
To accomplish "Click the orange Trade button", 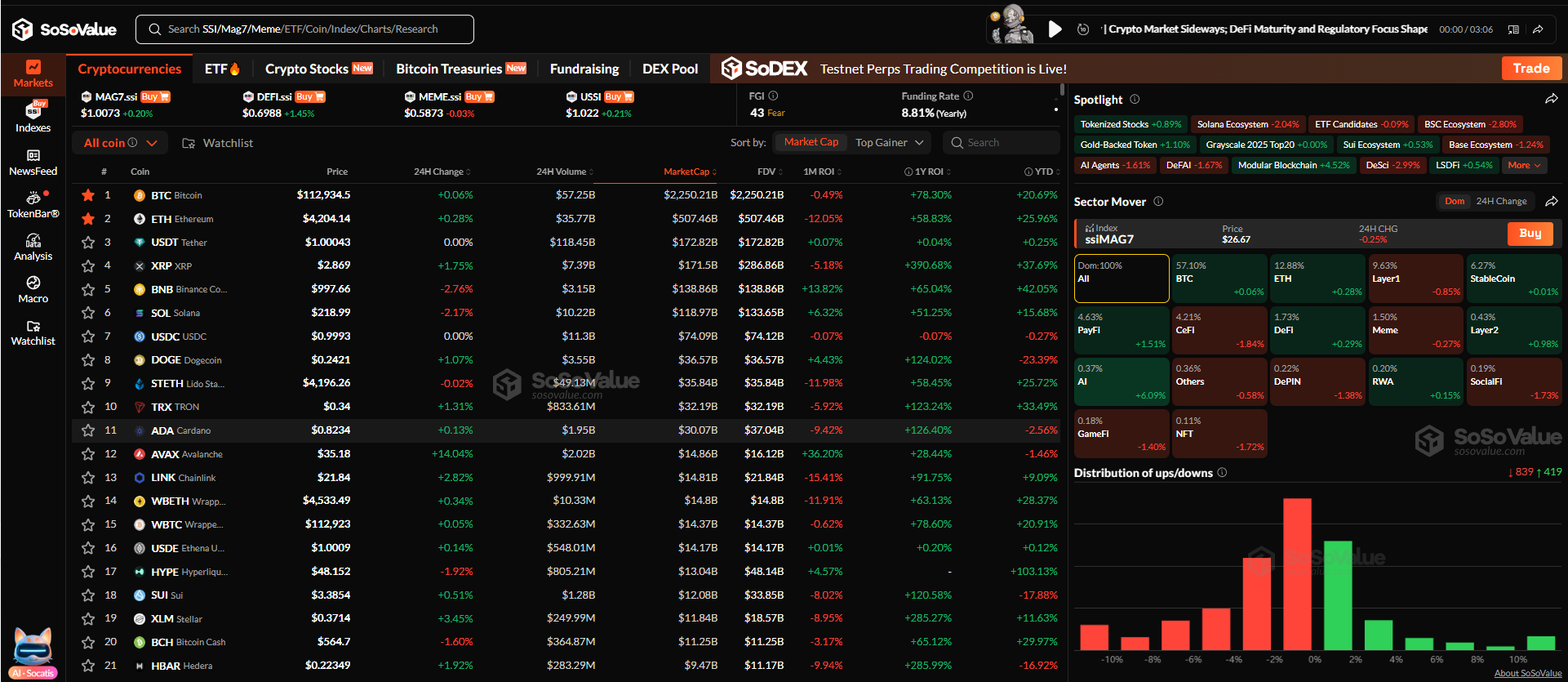I will [1530, 69].
